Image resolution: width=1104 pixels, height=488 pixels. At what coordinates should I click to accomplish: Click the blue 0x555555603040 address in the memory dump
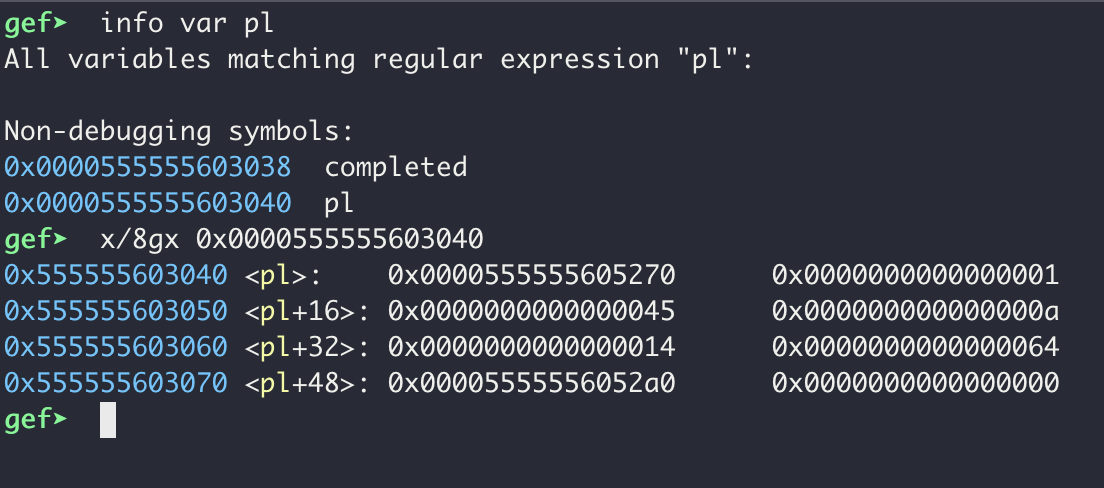[115, 275]
